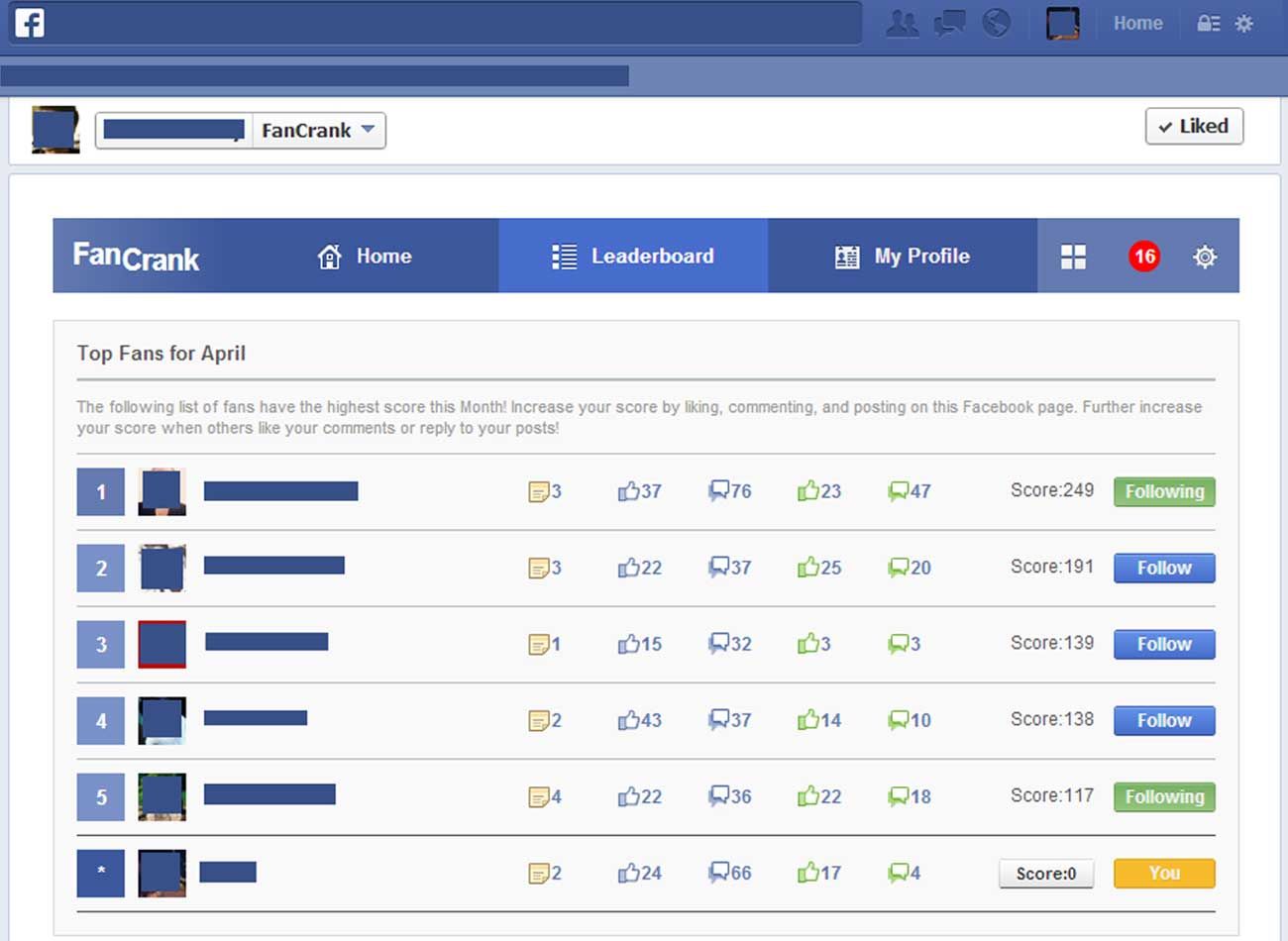Open Facebook messages icon

pyautogui.click(x=949, y=23)
